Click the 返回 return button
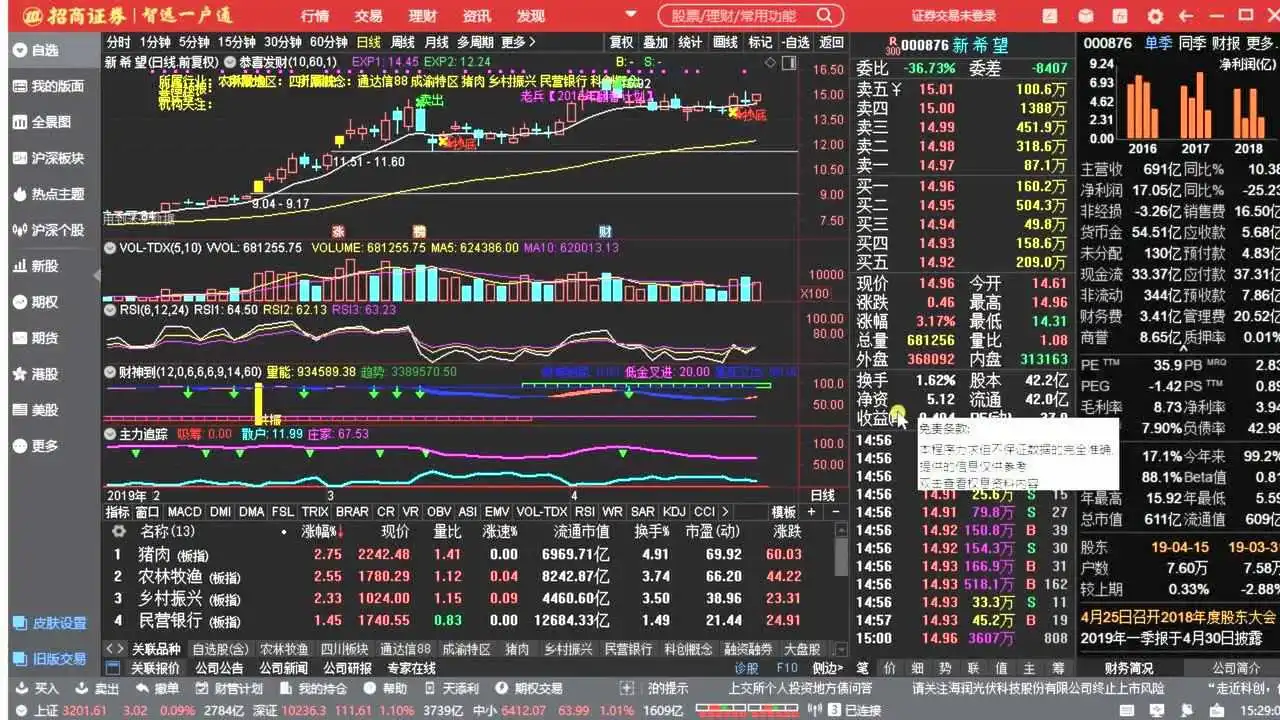The image size is (1280, 720). (x=832, y=42)
